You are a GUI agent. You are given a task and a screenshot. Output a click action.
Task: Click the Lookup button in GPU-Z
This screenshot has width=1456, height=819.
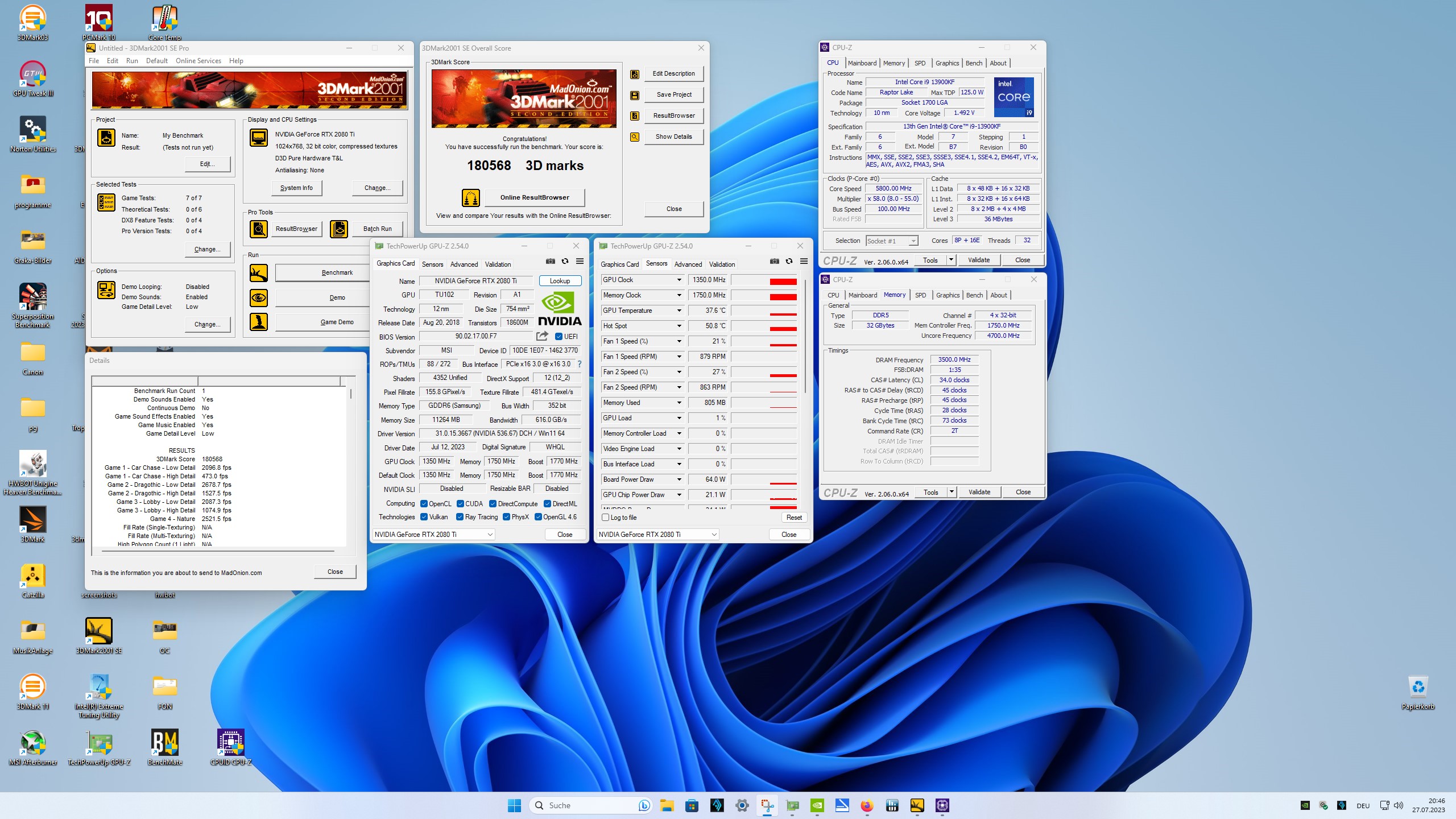[x=560, y=281]
